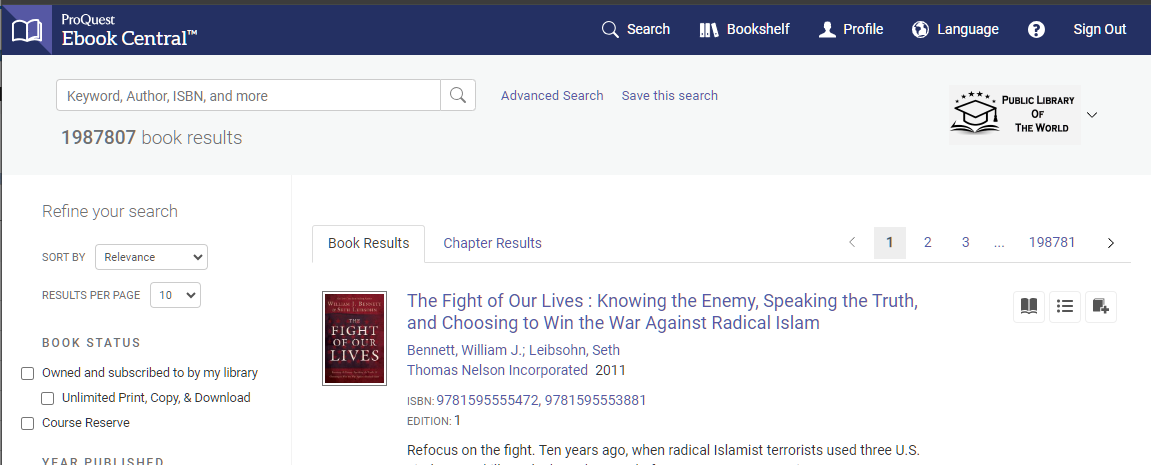Open the Language menu item
The image size is (1151, 465).
point(955,29)
